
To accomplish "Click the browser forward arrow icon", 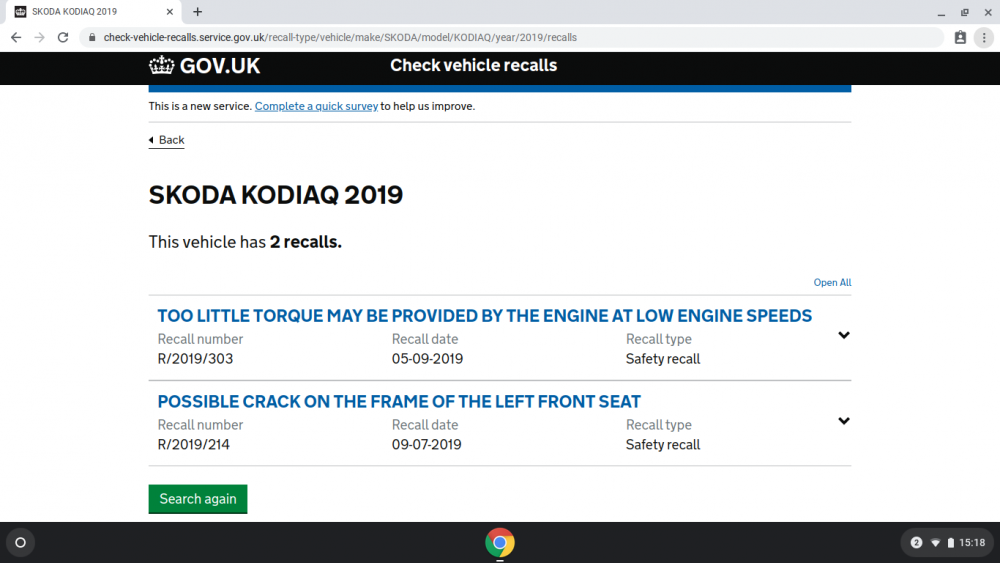I will (40, 38).
